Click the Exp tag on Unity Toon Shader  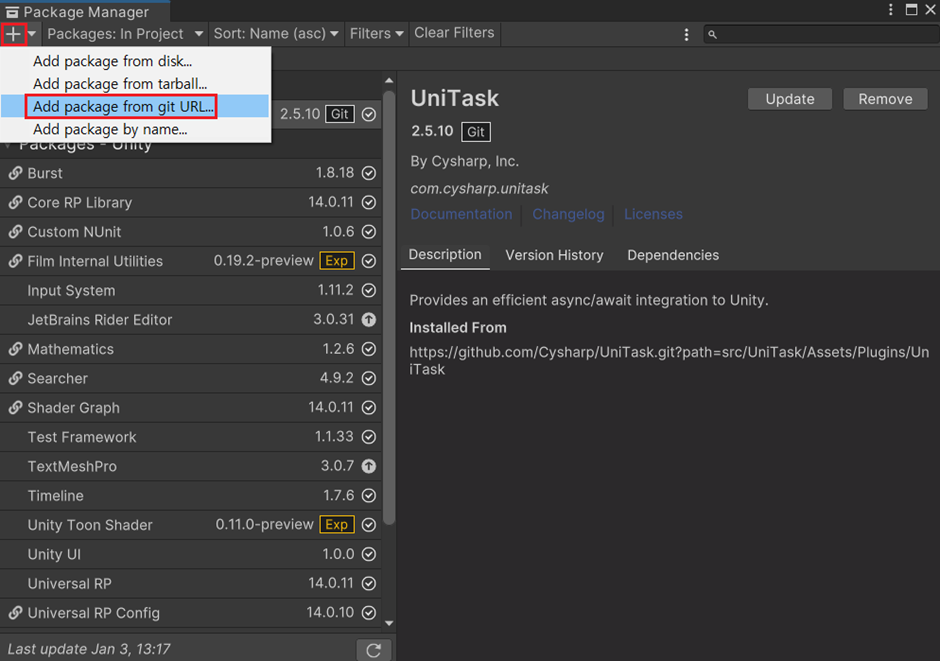pyautogui.click(x=337, y=525)
